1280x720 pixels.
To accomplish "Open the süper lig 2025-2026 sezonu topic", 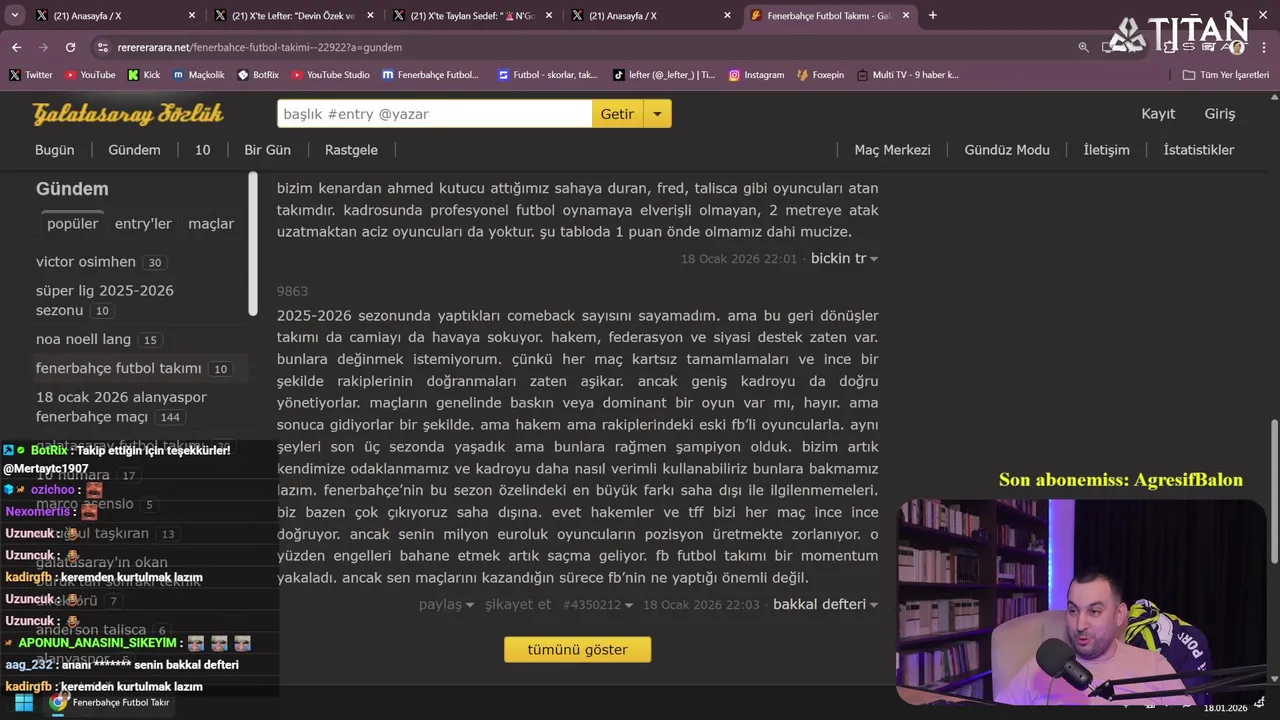I will (105, 300).
